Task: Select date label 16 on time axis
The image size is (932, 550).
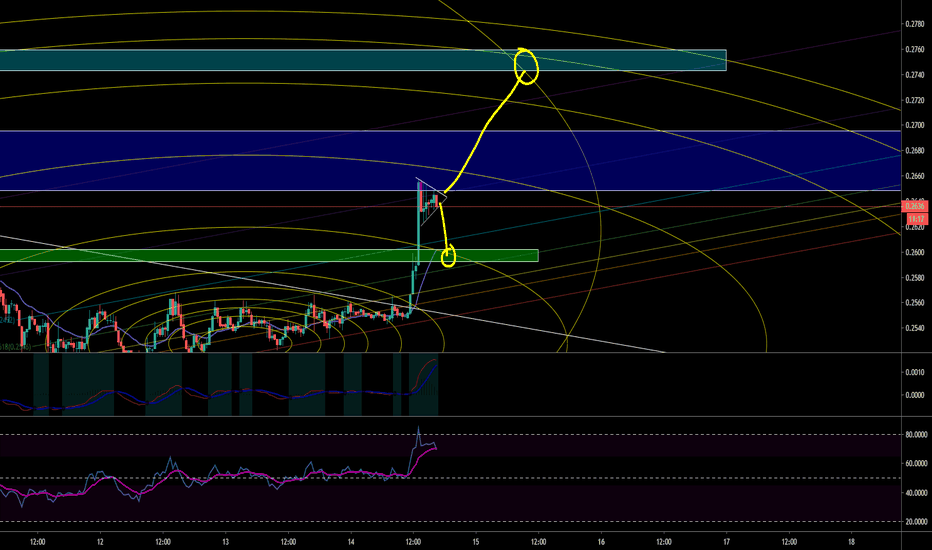Action: [602, 542]
